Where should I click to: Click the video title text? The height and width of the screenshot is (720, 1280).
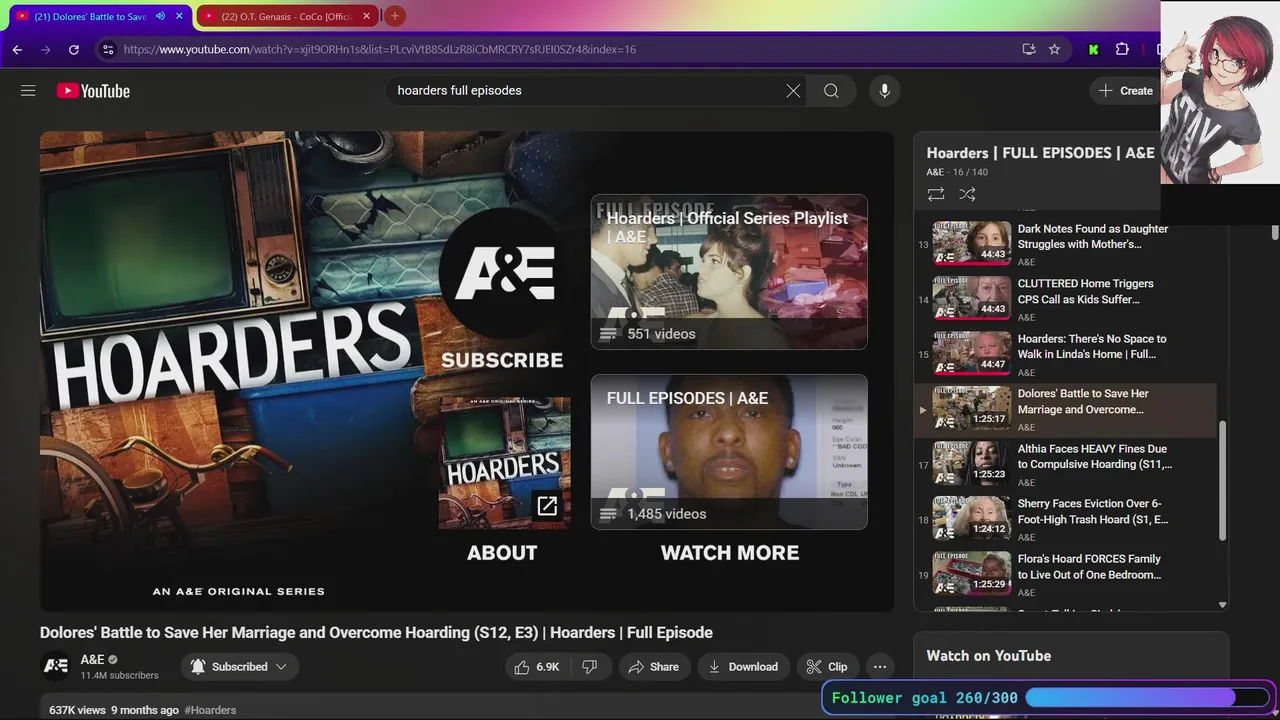pyautogui.click(x=376, y=633)
